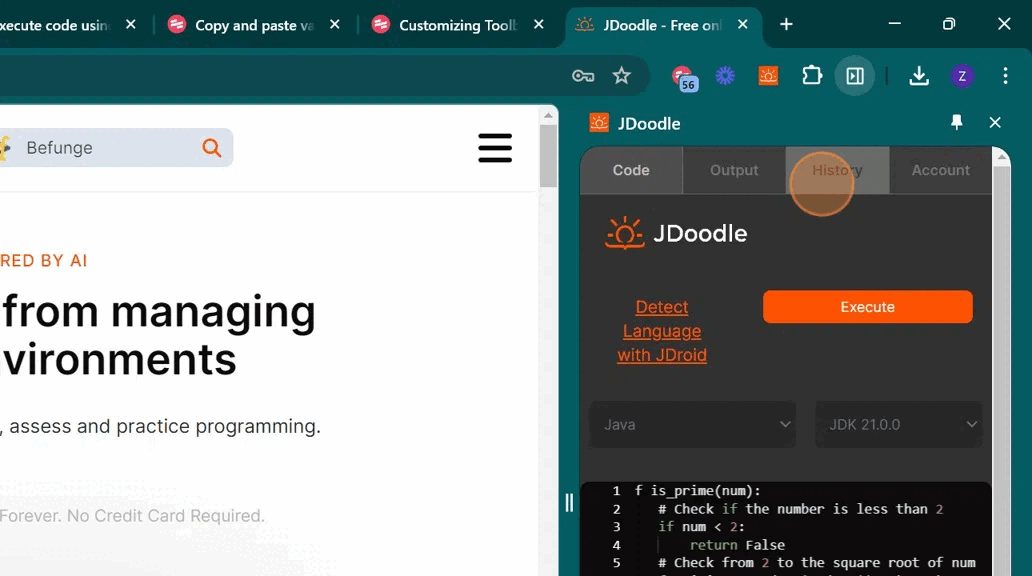Click the search magnifier beside Befunge
Viewport: 1032px width, 576px height.
pyautogui.click(x=212, y=148)
